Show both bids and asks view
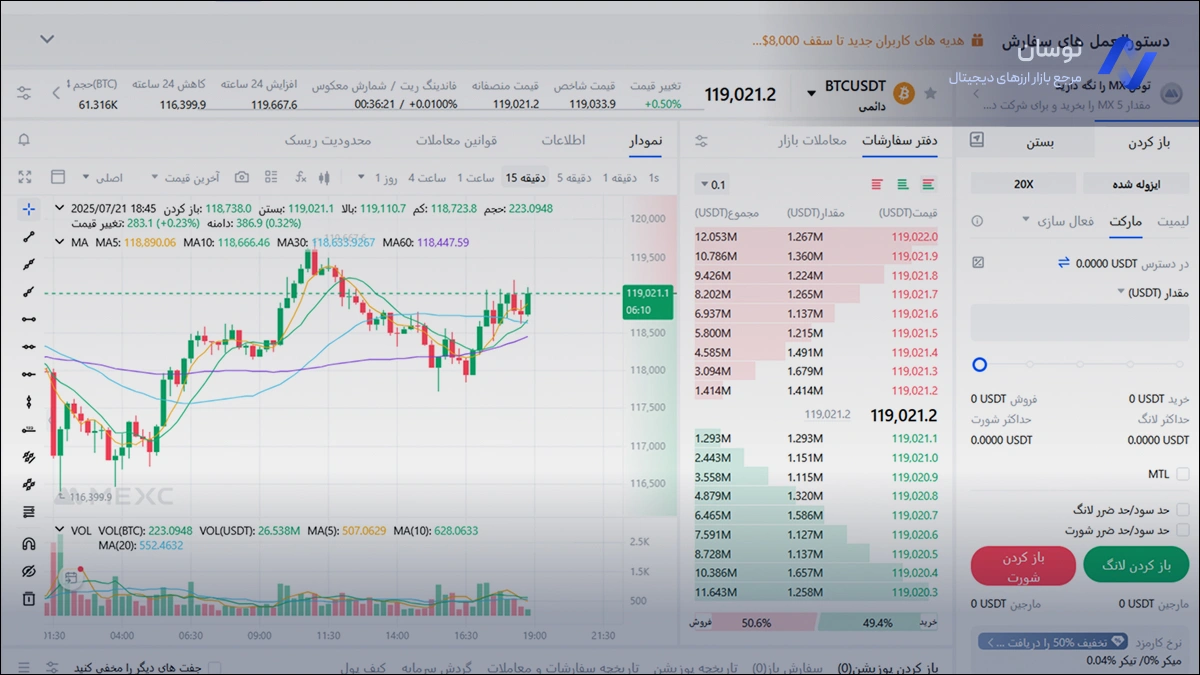 point(929,184)
